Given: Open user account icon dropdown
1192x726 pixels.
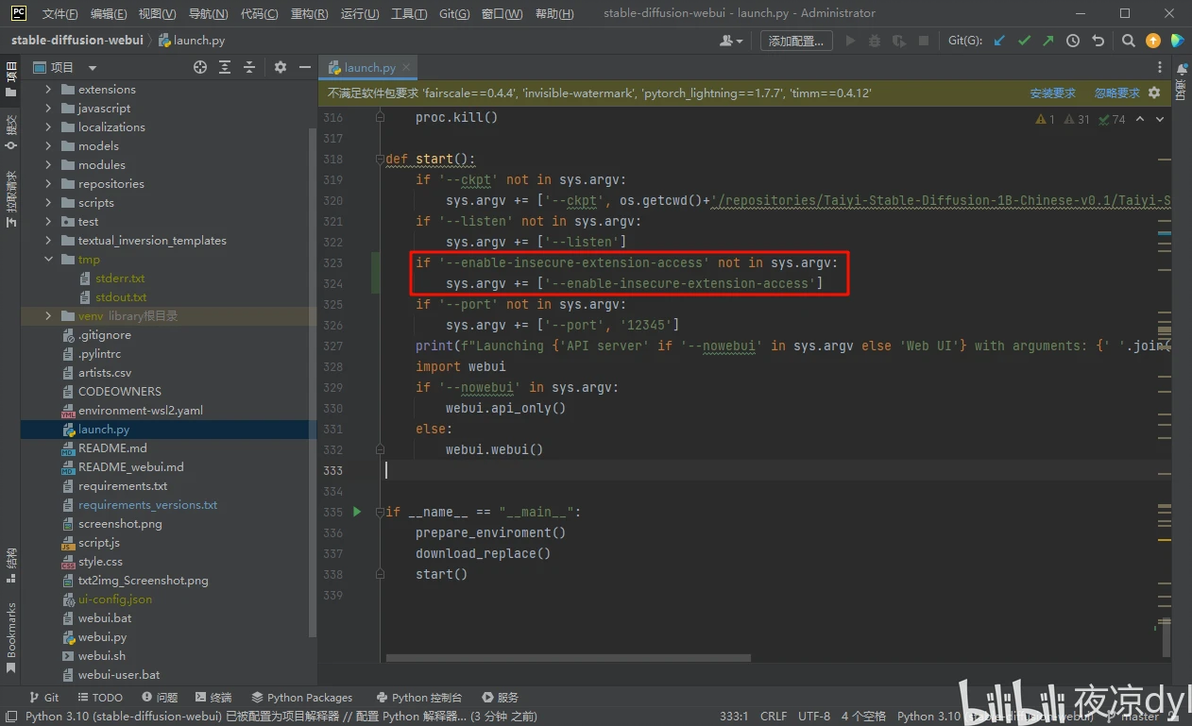Looking at the screenshot, I should (731, 41).
